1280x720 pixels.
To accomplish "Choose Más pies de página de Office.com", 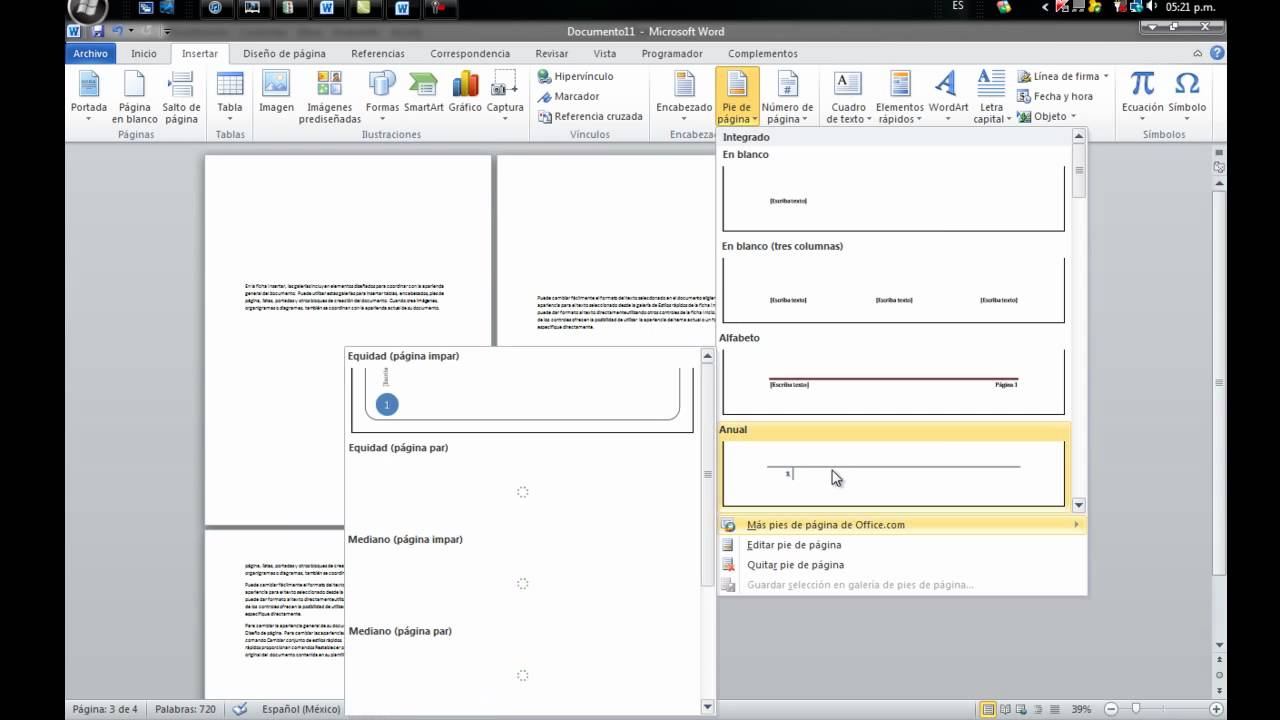I will [901, 525].
